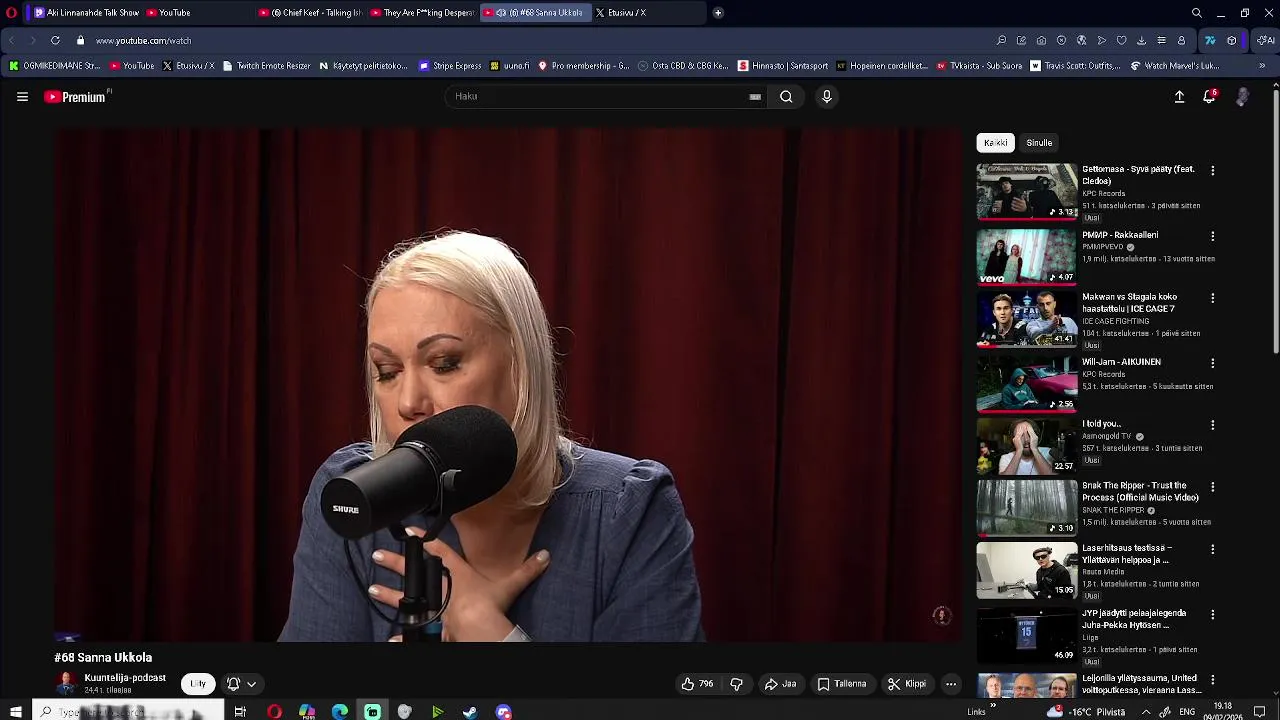Open the account avatar menu

[x=1242, y=97]
